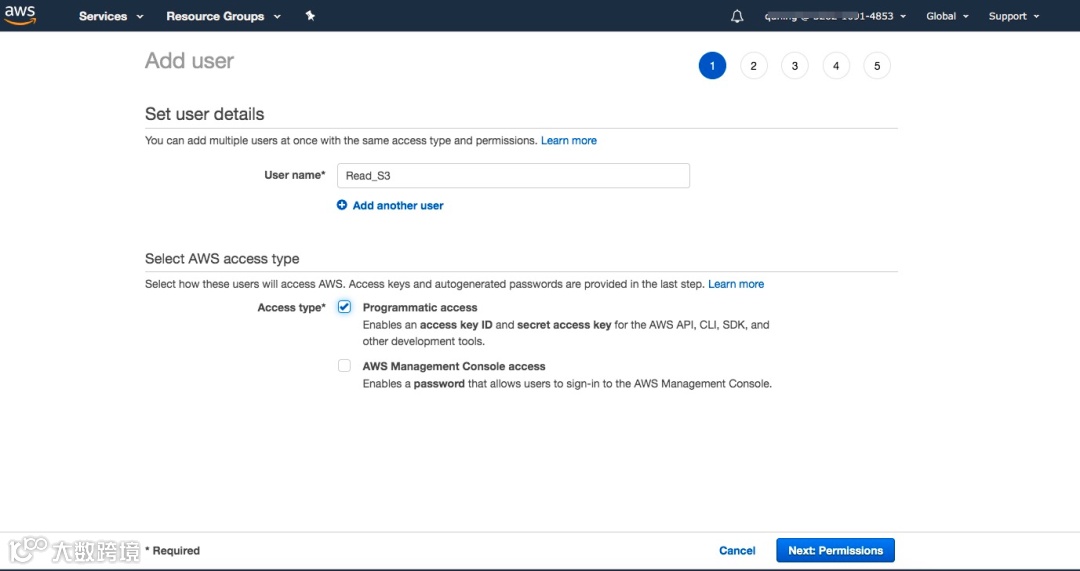Click Learn more link about access type
Screen dimensions: 1080x571
point(736,285)
